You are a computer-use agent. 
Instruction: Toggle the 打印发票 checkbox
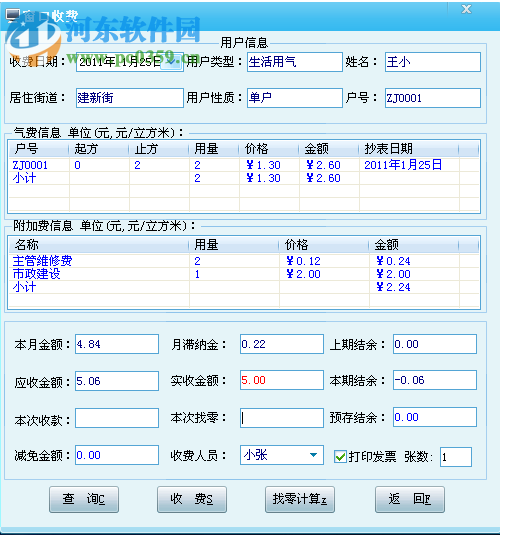[340, 457]
